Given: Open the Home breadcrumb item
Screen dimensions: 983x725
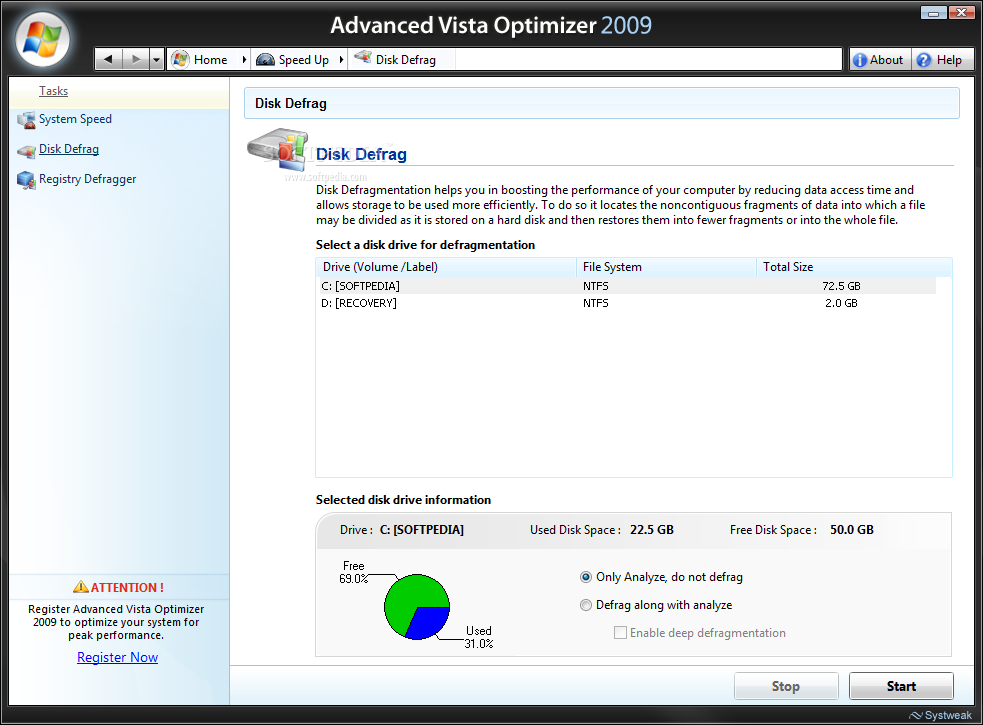Looking at the screenshot, I should 210,60.
